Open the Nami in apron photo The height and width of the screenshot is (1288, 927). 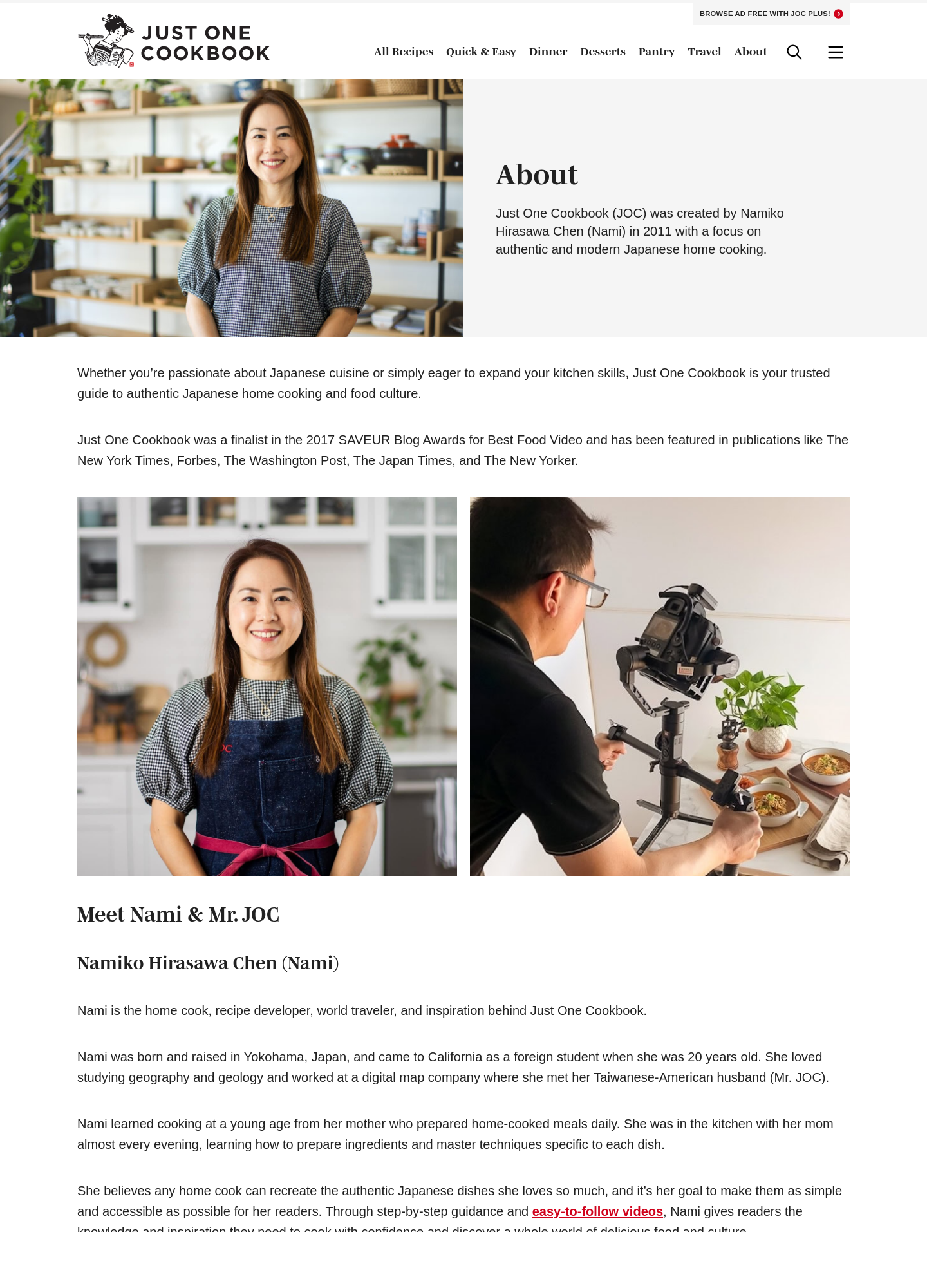click(x=267, y=687)
